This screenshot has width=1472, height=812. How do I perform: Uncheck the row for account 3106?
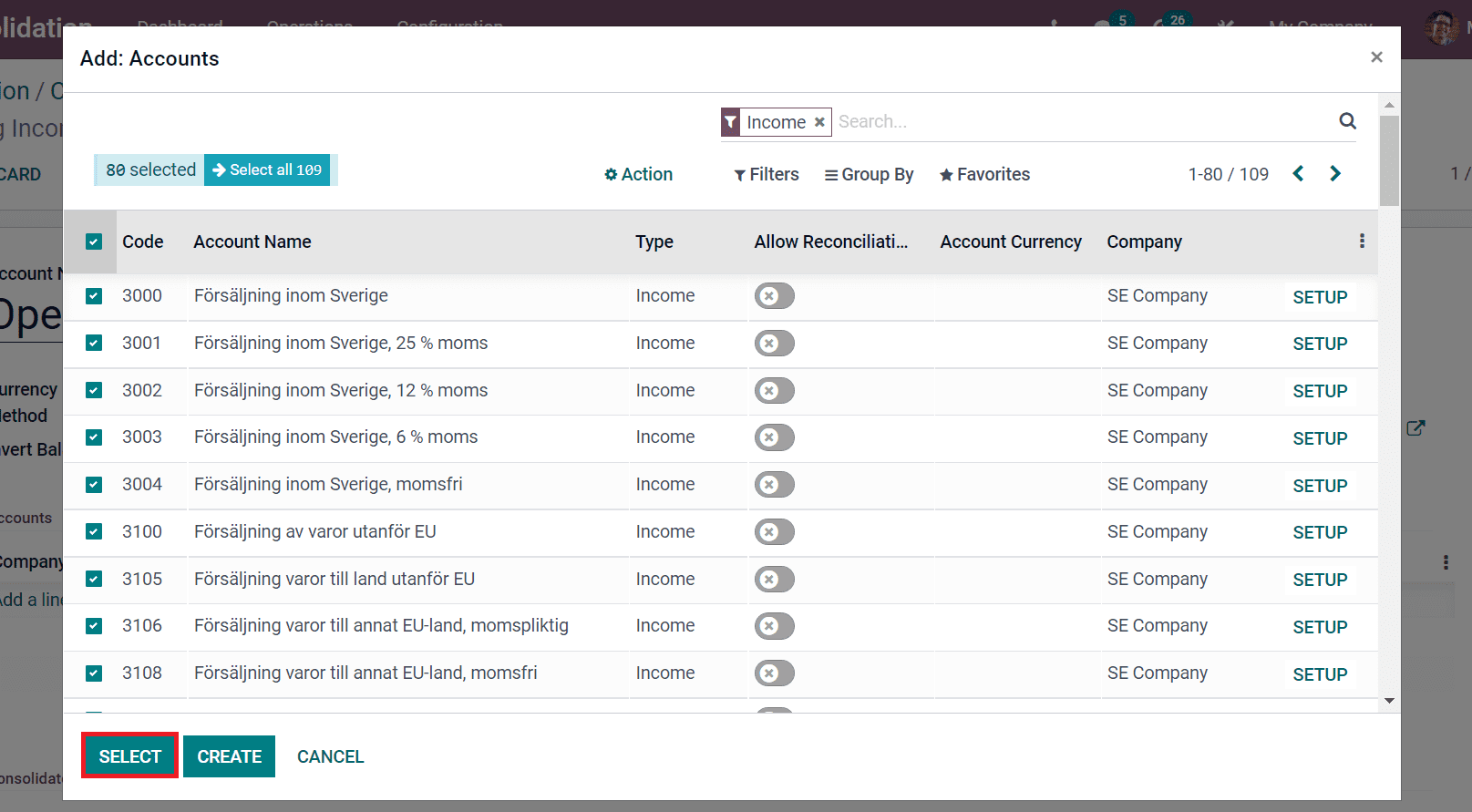click(94, 626)
